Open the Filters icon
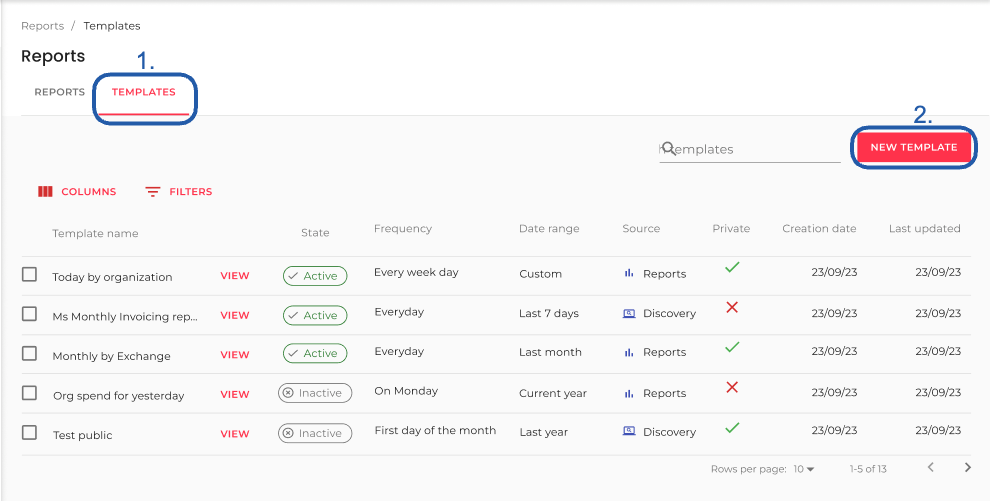This screenshot has width=990, height=501. click(x=153, y=192)
